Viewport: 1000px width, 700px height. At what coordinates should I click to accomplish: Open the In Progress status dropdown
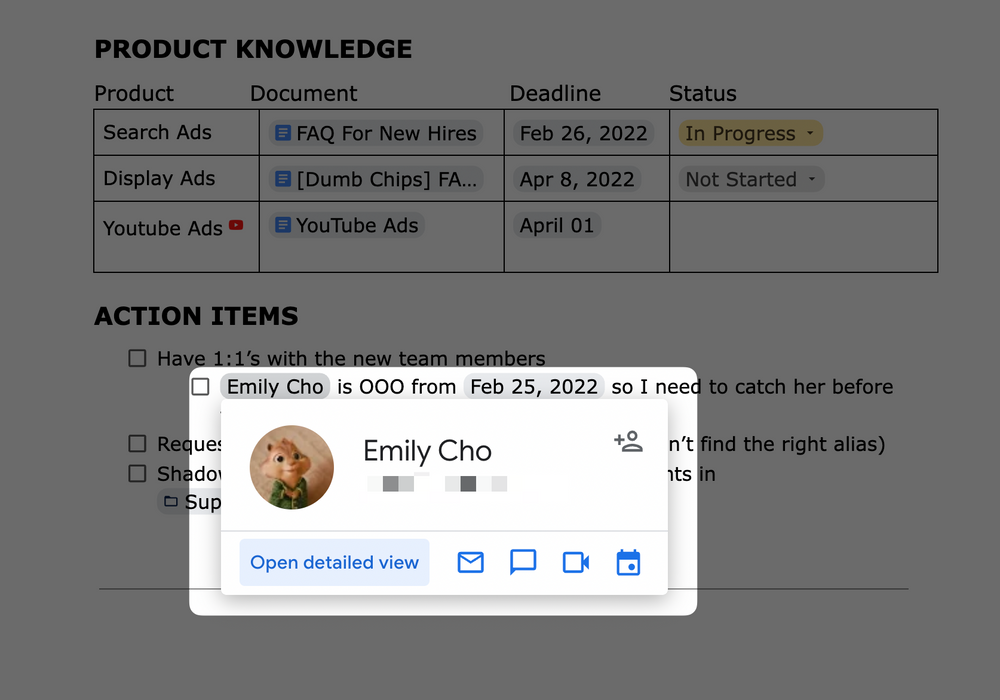pyautogui.click(x=750, y=132)
